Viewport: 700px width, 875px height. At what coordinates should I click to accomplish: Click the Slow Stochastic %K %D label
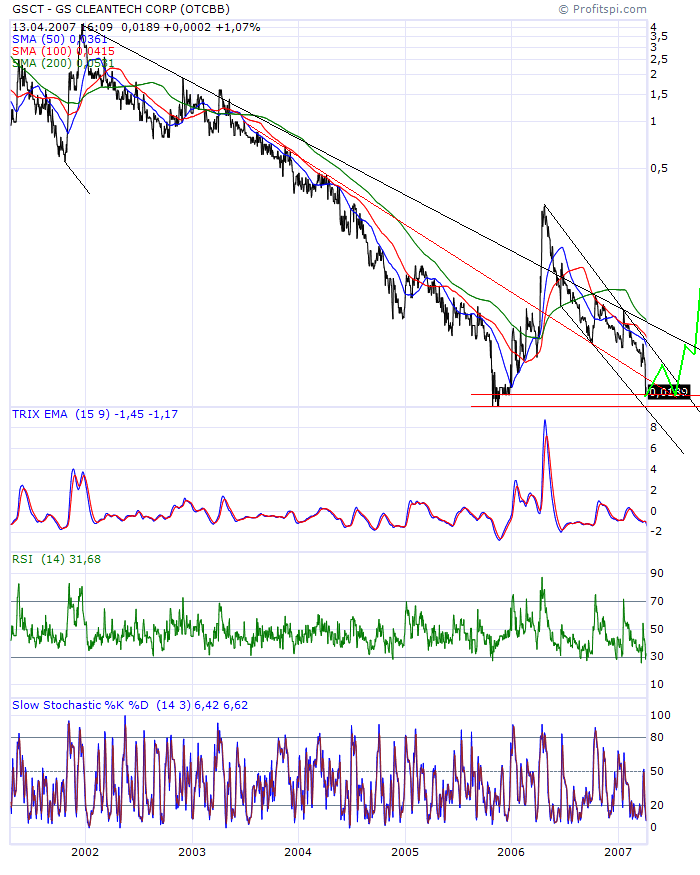point(130,705)
